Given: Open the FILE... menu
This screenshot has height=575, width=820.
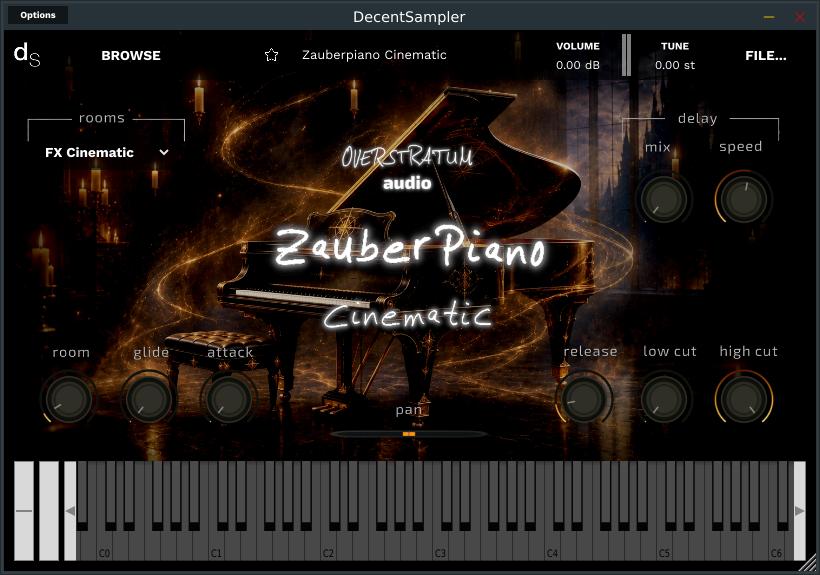Looking at the screenshot, I should [x=766, y=55].
